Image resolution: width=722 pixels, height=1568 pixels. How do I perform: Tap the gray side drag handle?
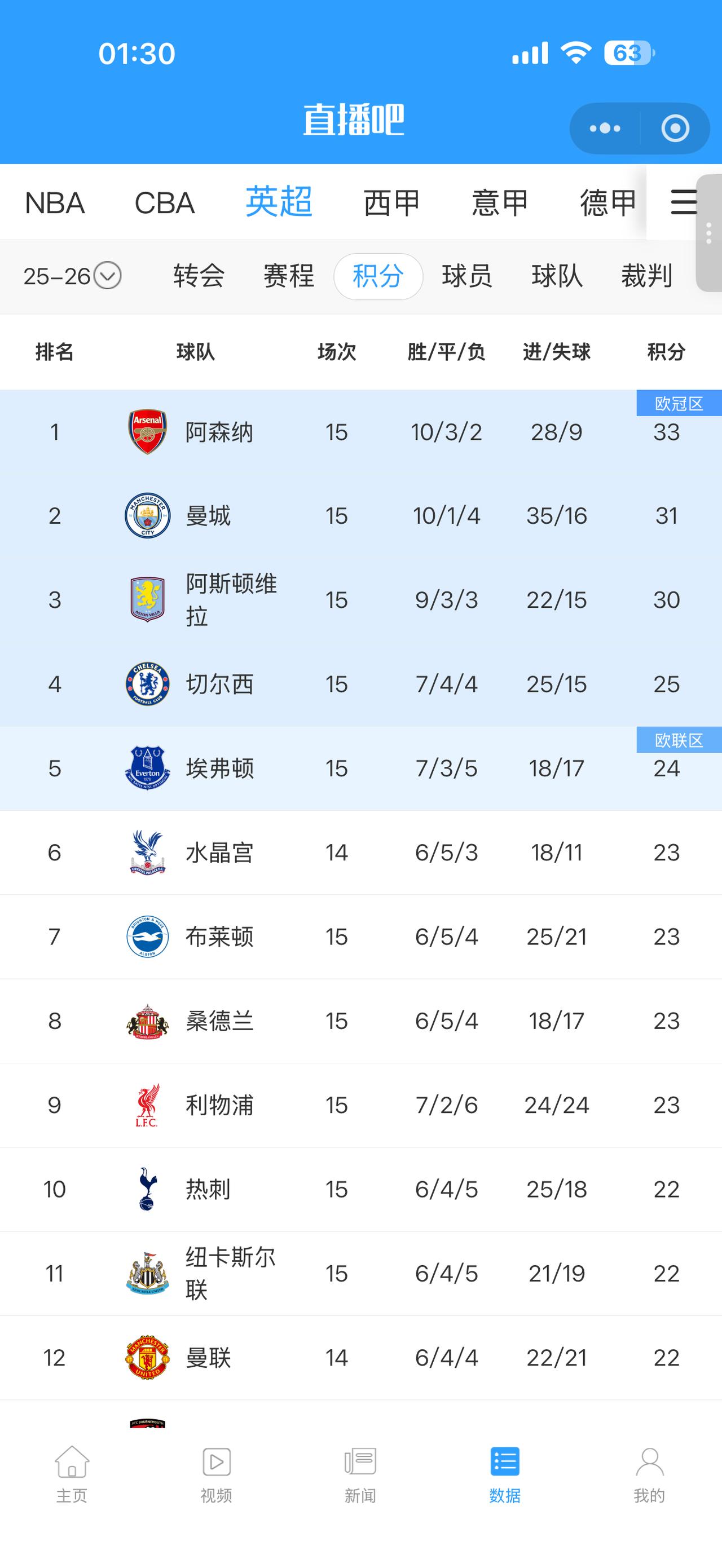[708, 234]
